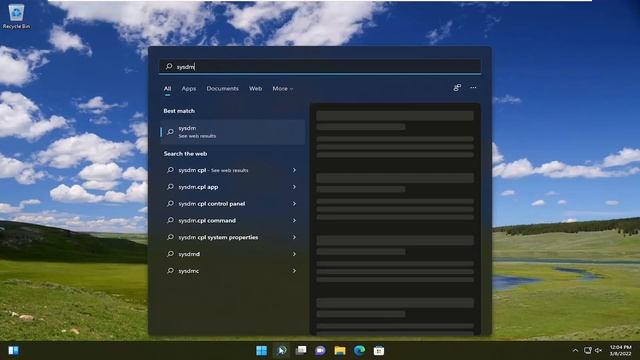Expand arrow for 'sysdm cpl control panel'

pyautogui.click(x=294, y=204)
